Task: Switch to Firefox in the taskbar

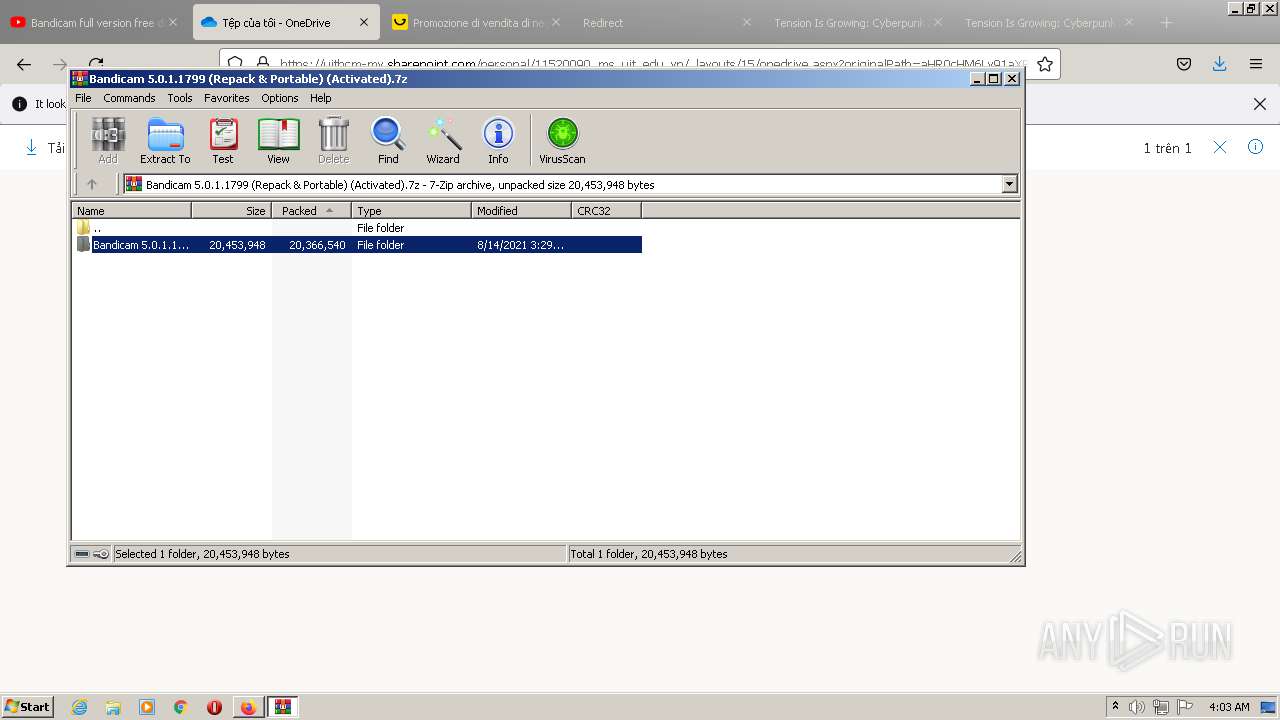Action: 248,707
